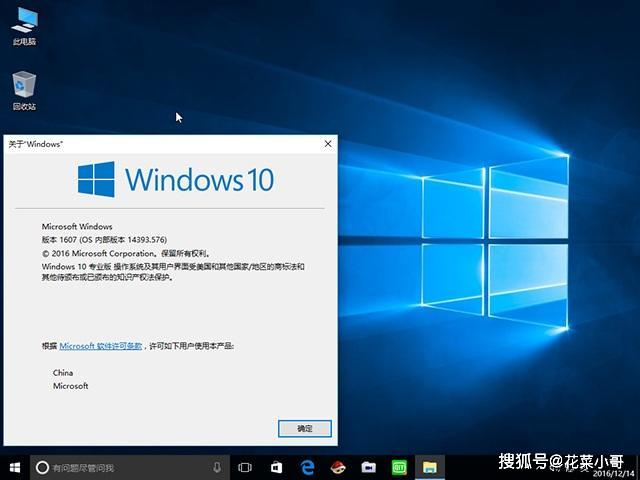Image resolution: width=640 pixels, height=480 pixels.
Task: Select the Recycle Bin (回收站) desktop icon
Action: pyautogui.click(x=24, y=88)
